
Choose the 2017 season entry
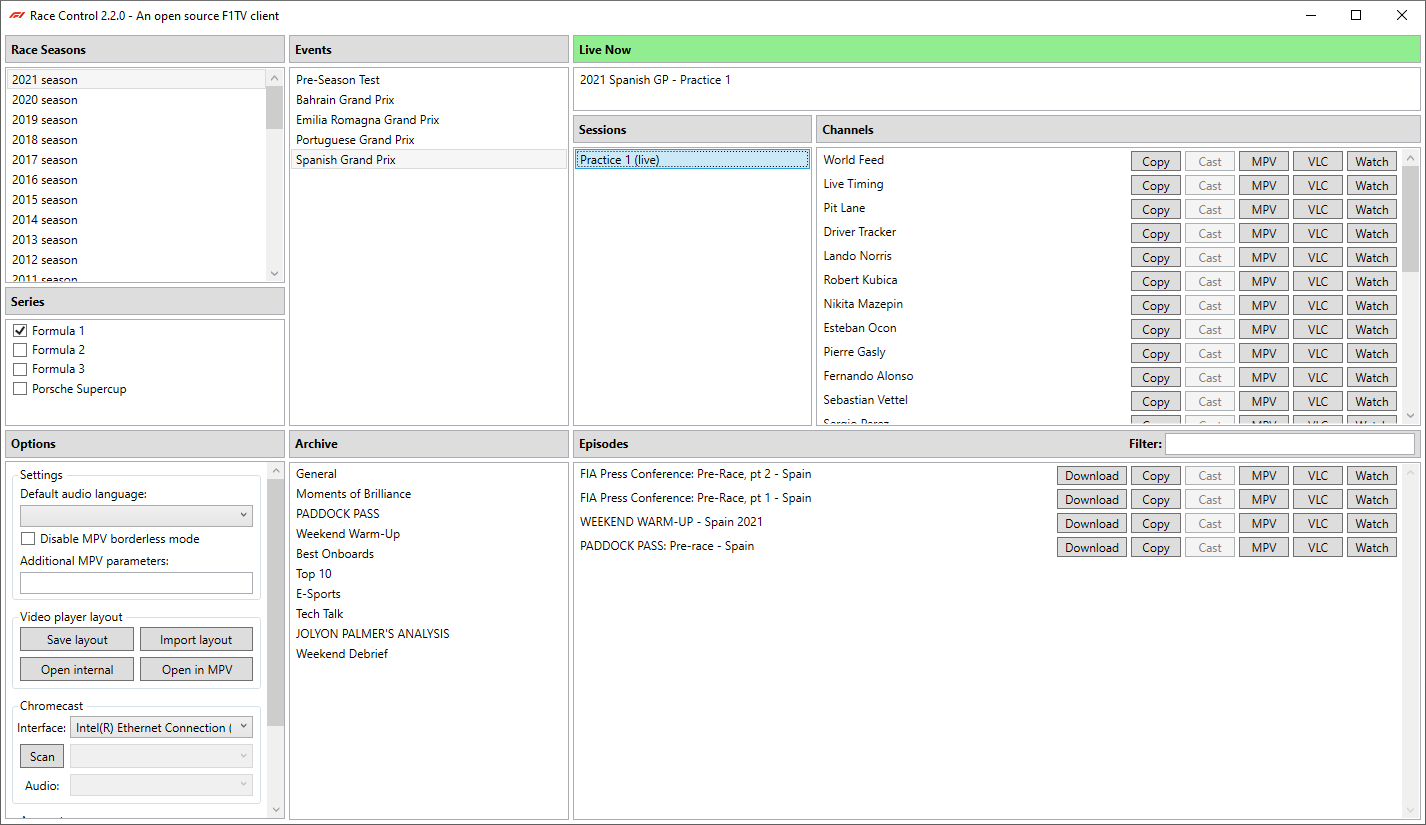coord(136,160)
